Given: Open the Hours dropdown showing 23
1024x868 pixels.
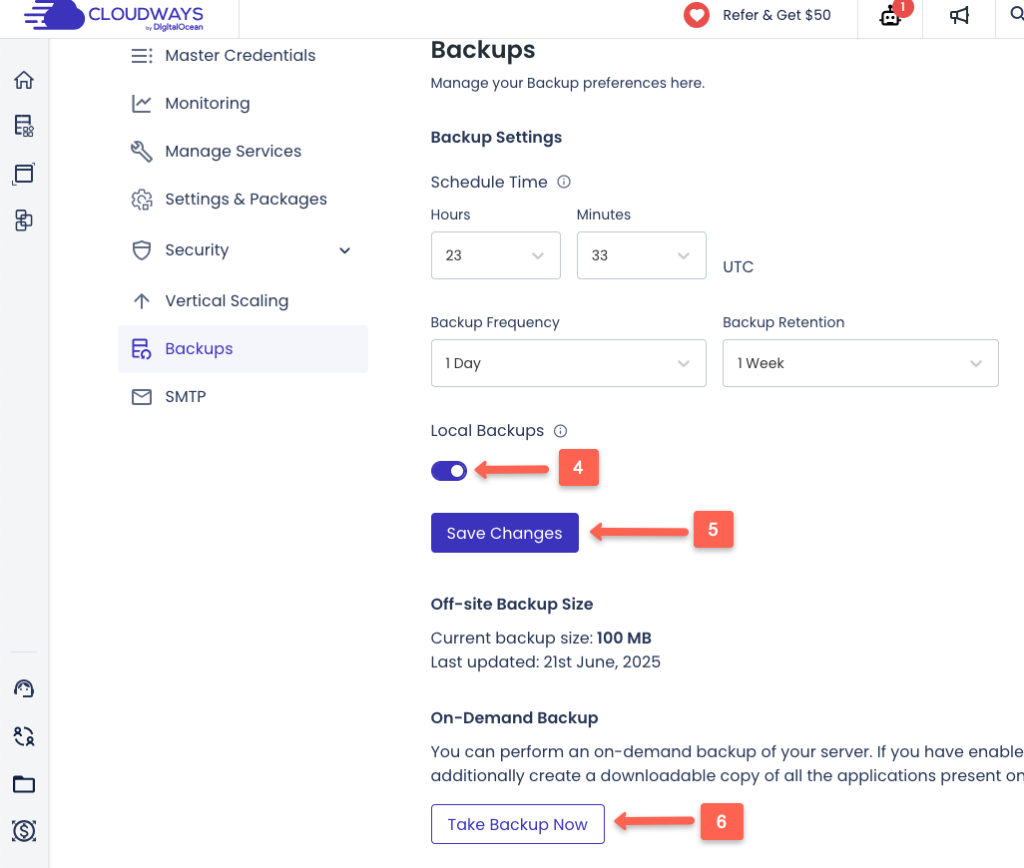Looking at the screenshot, I should point(495,255).
